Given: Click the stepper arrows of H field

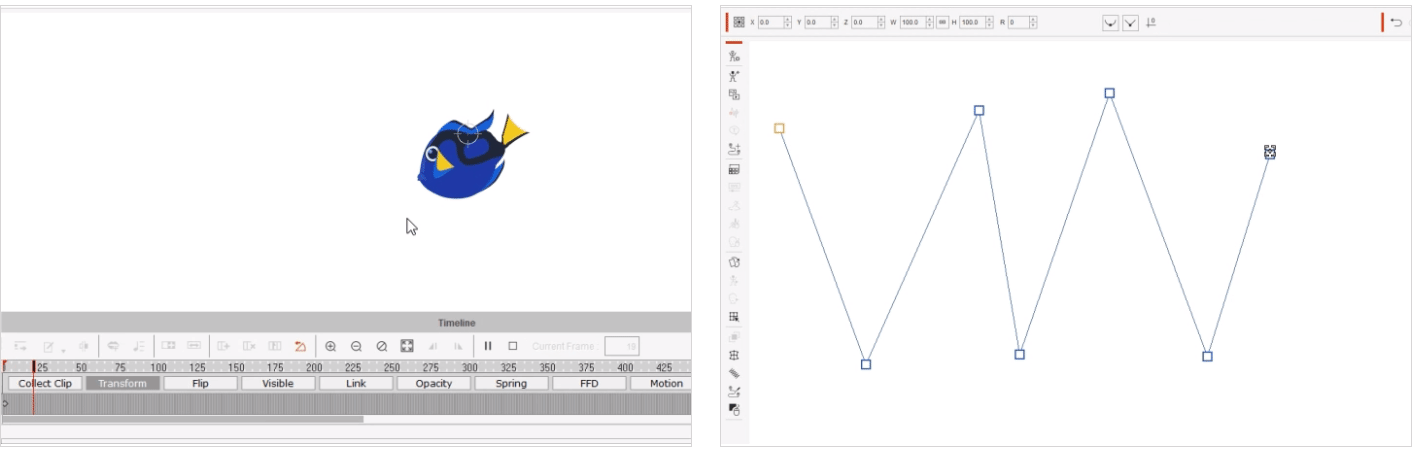Looking at the screenshot, I should pyautogui.click(x=989, y=22).
